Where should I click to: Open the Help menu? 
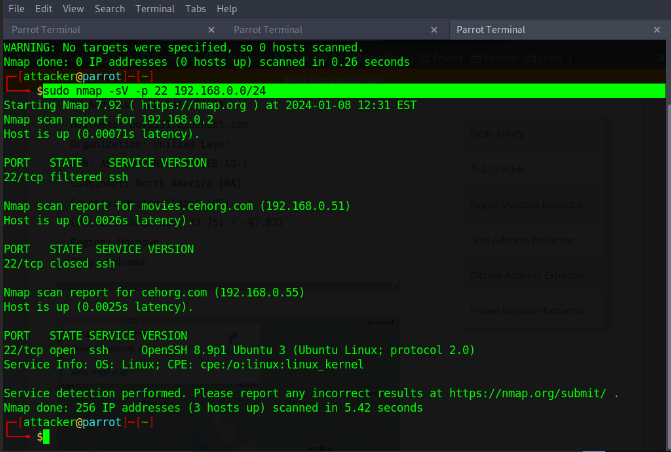(x=227, y=8)
